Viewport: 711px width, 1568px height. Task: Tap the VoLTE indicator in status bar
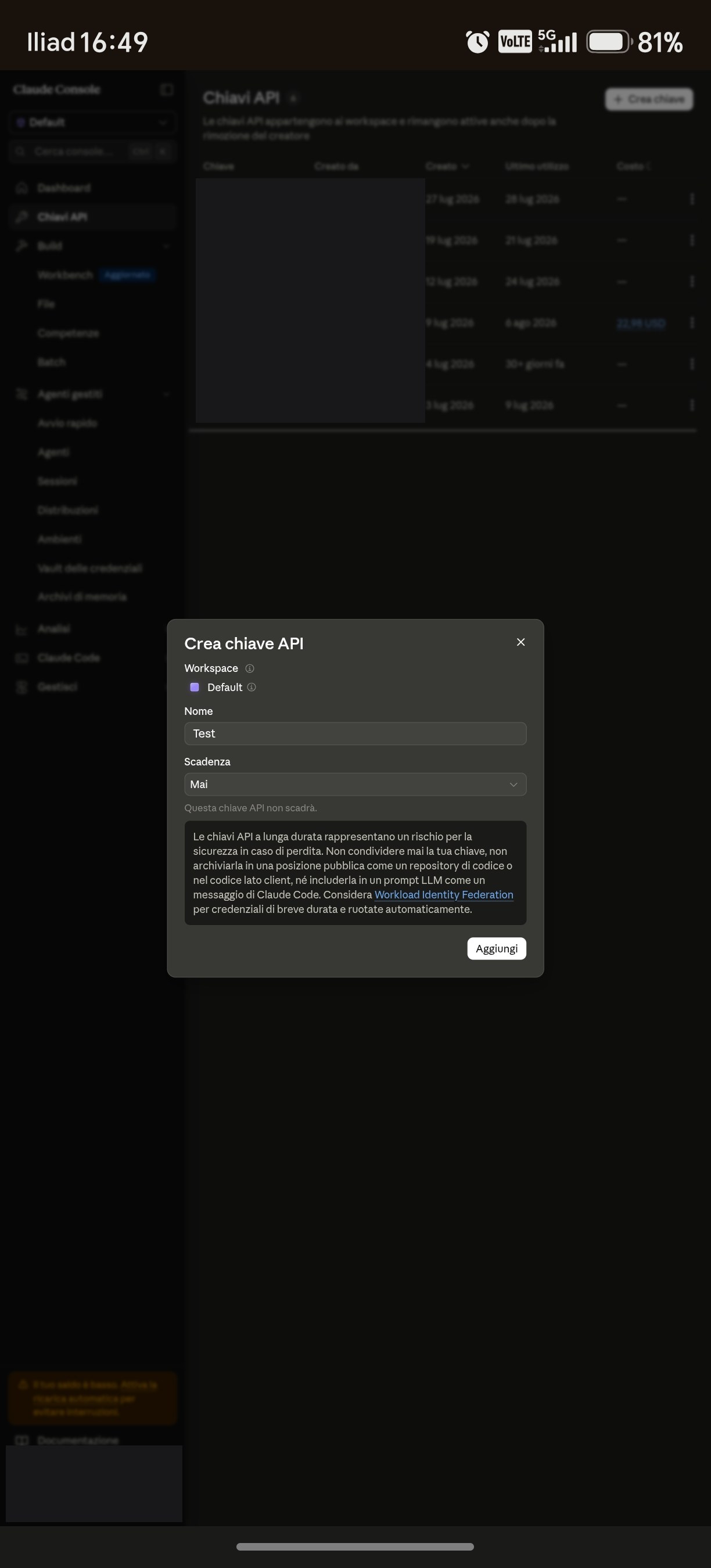click(515, 42)
